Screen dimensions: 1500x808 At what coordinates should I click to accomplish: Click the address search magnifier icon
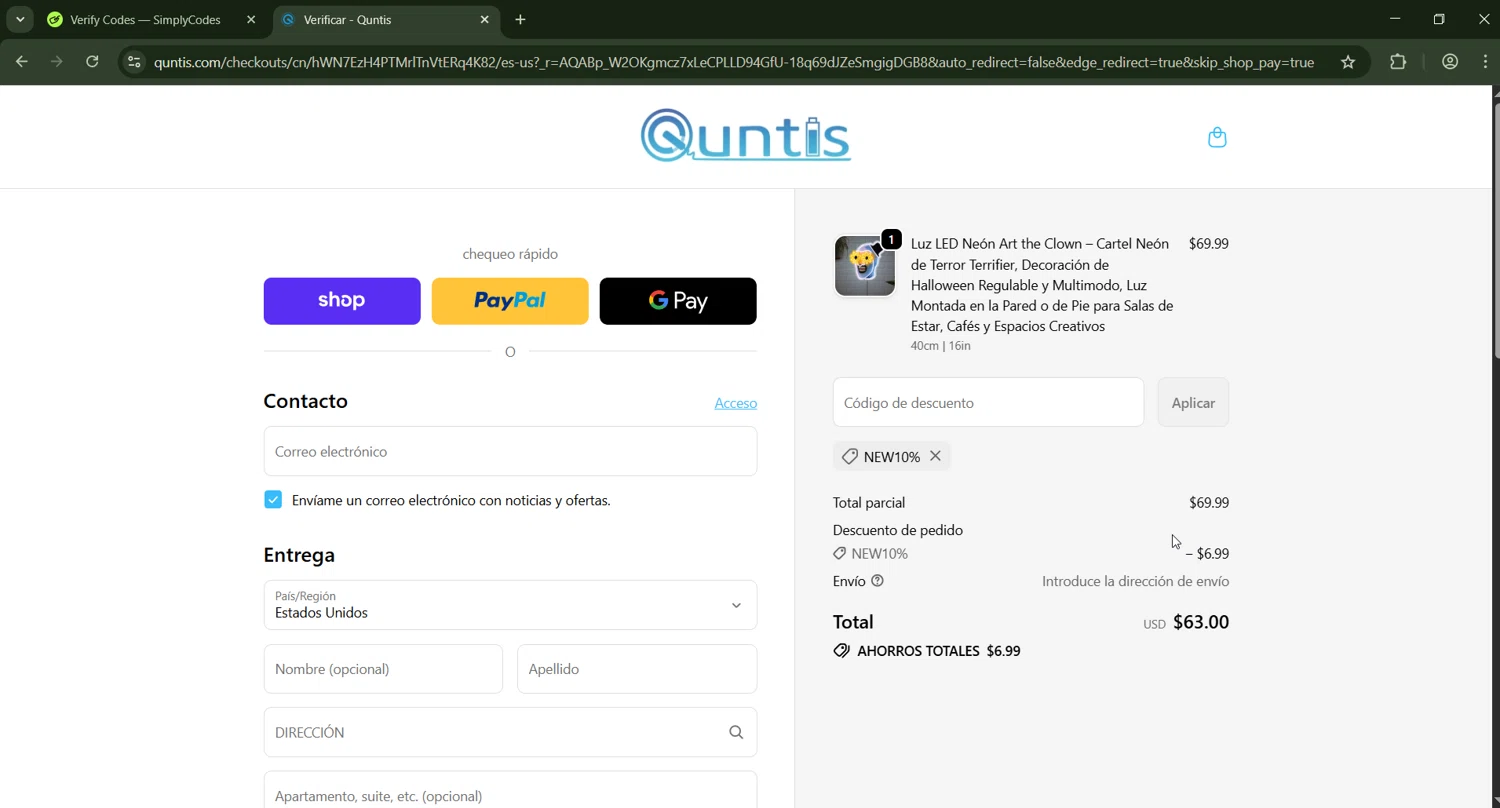tap(736, 732)
